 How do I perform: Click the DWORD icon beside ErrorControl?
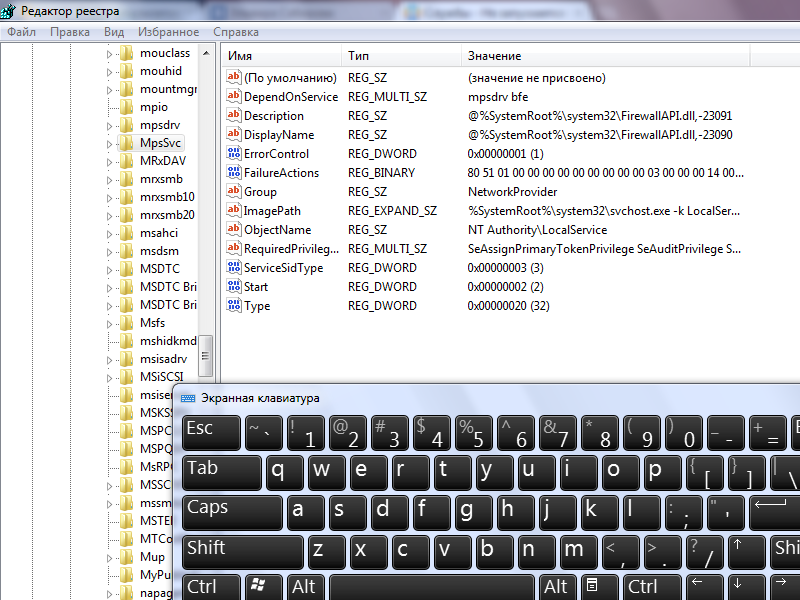point(234,154)
